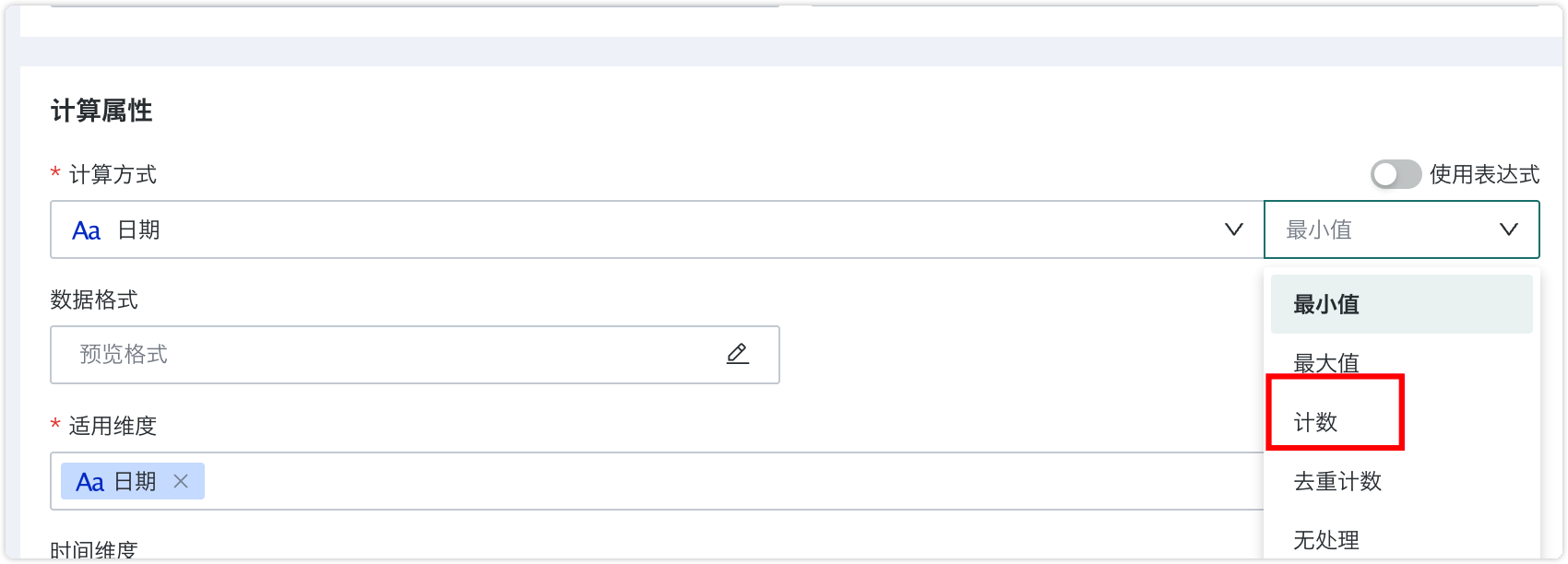Select the highlighted 最小值 option in the list
Image resolution: width=1568 pixels, height=564 pixels.
[1401, 304]
